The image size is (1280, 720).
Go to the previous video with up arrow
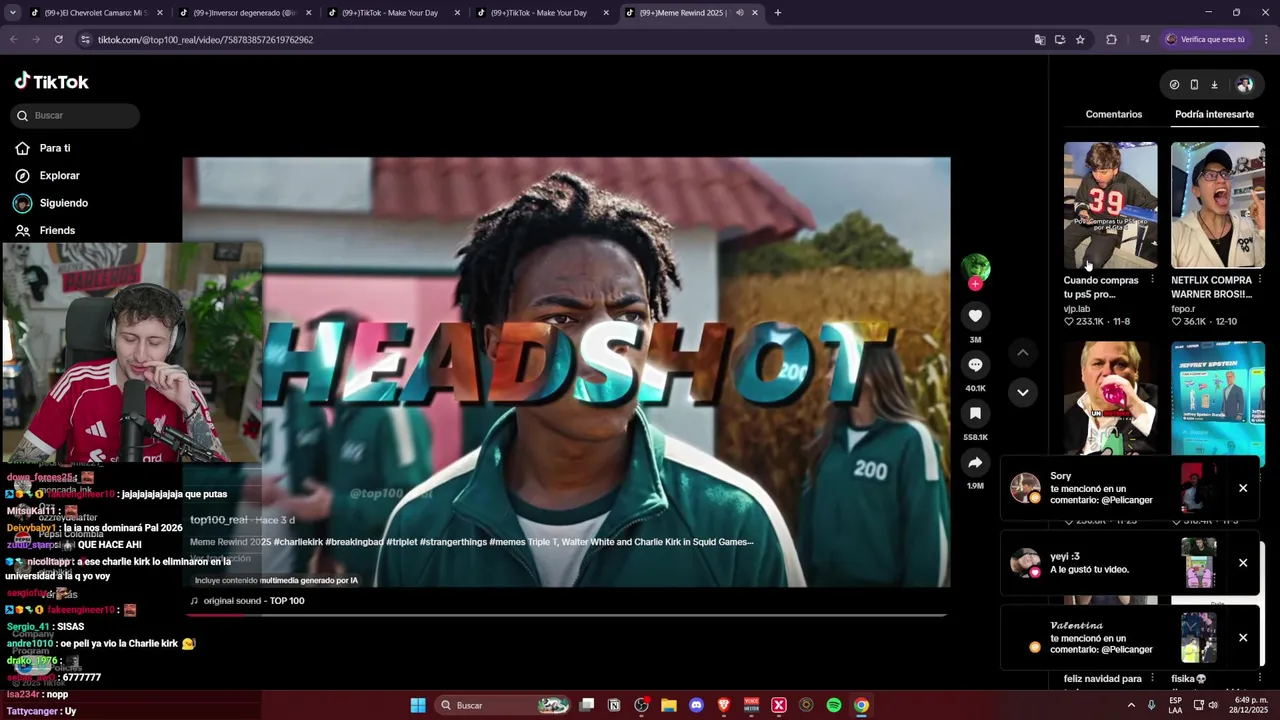pos(1022,352)
